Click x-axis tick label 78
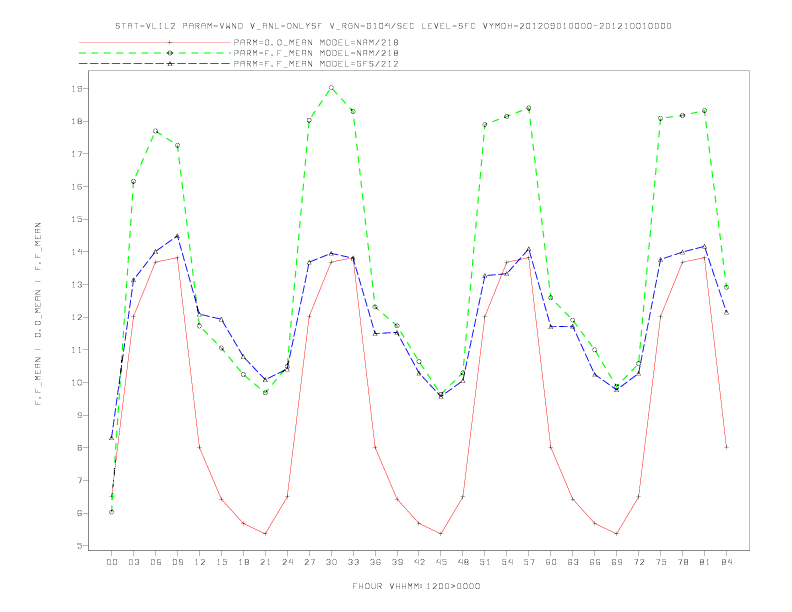 (683, 562)
